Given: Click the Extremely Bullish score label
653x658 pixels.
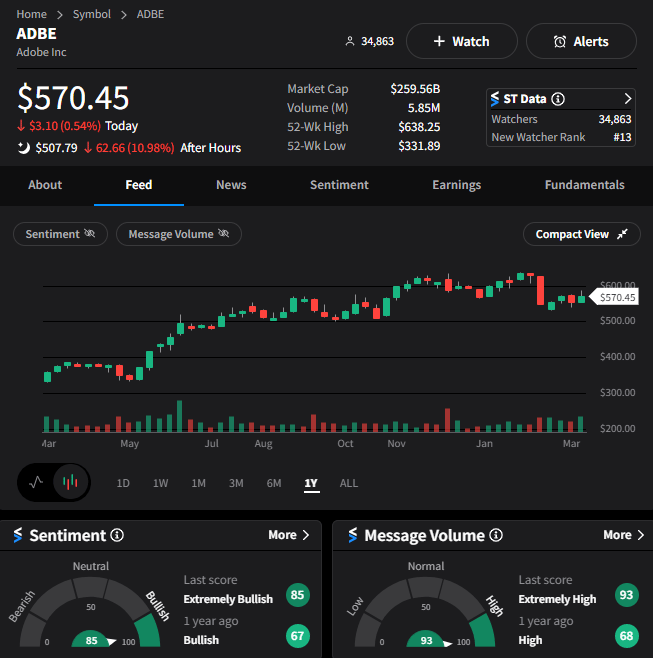Looking at the screenshot, I should (228, 599).
